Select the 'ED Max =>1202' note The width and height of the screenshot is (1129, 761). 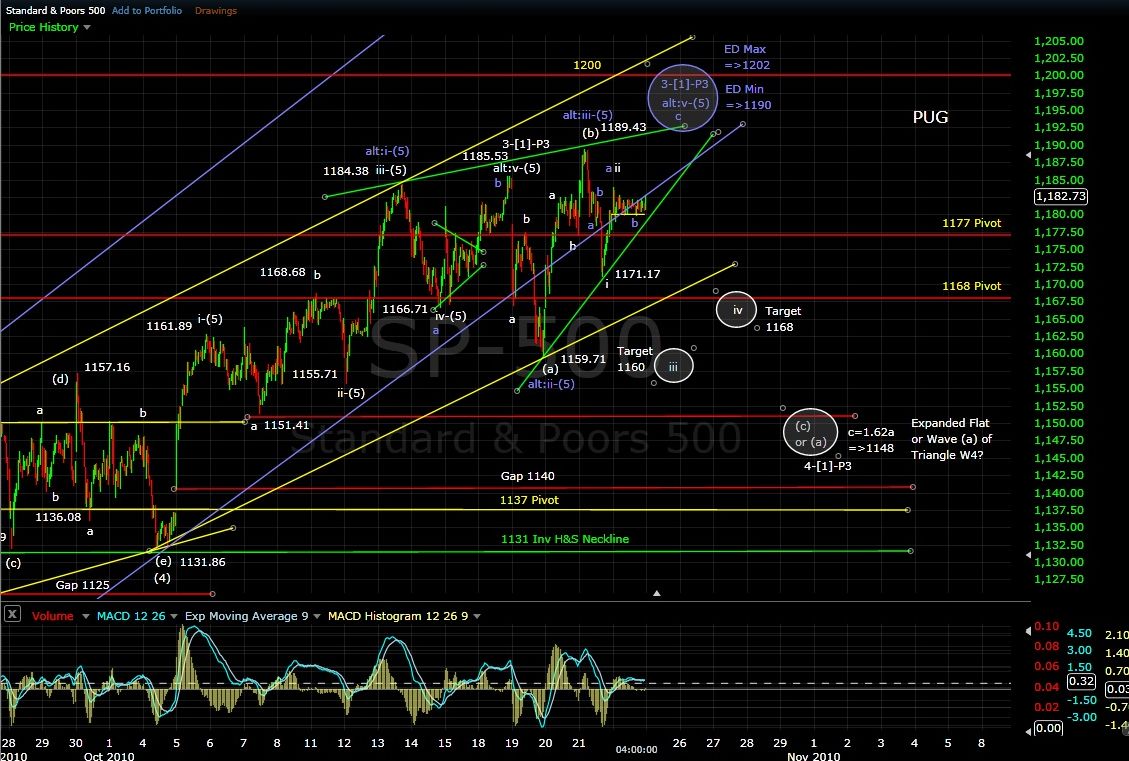[x=747, y=57]
